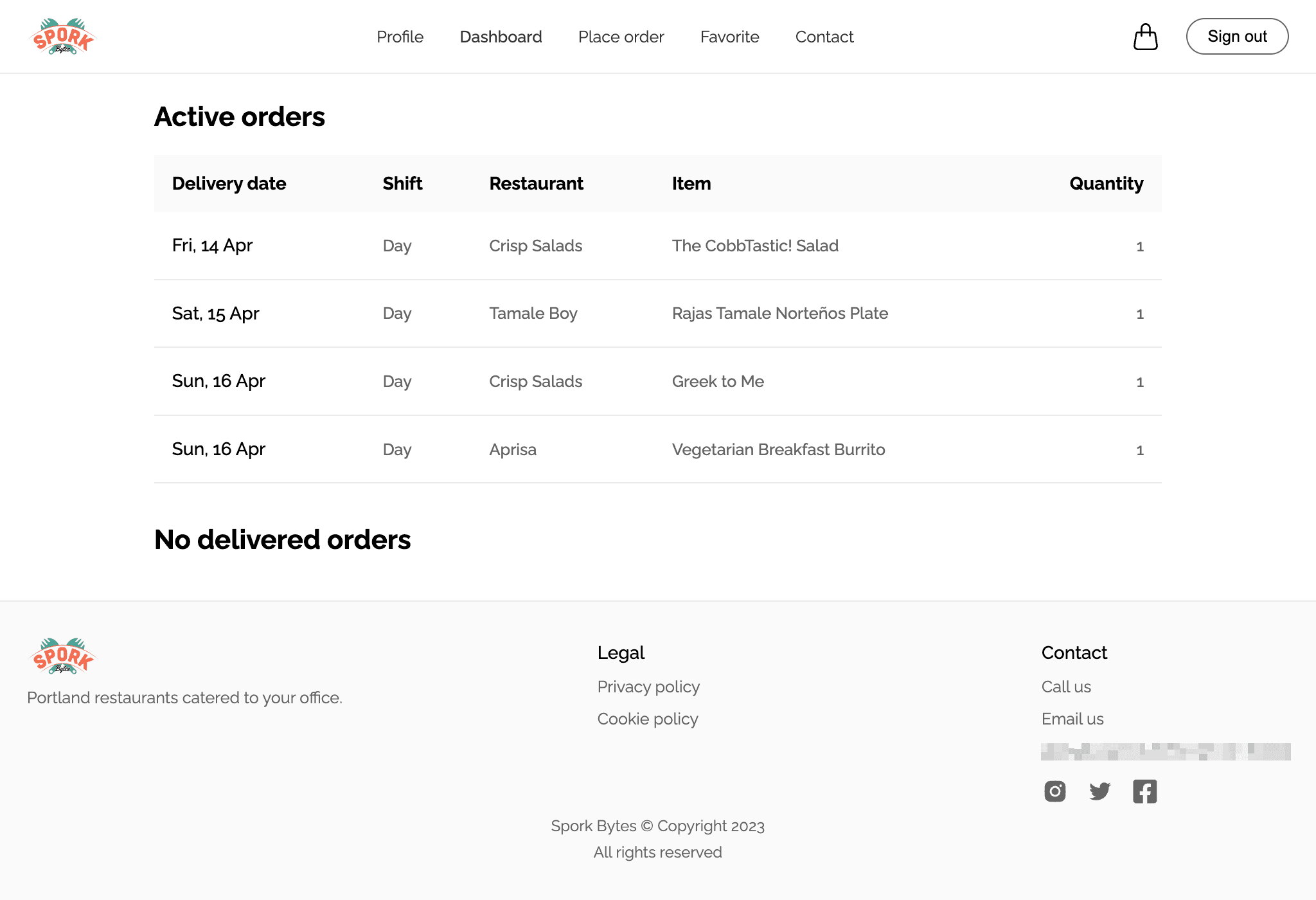Select the Sat, 15 Apr order row
The width and height of the screenshot is (1316, 900).
tap(657, 313)
